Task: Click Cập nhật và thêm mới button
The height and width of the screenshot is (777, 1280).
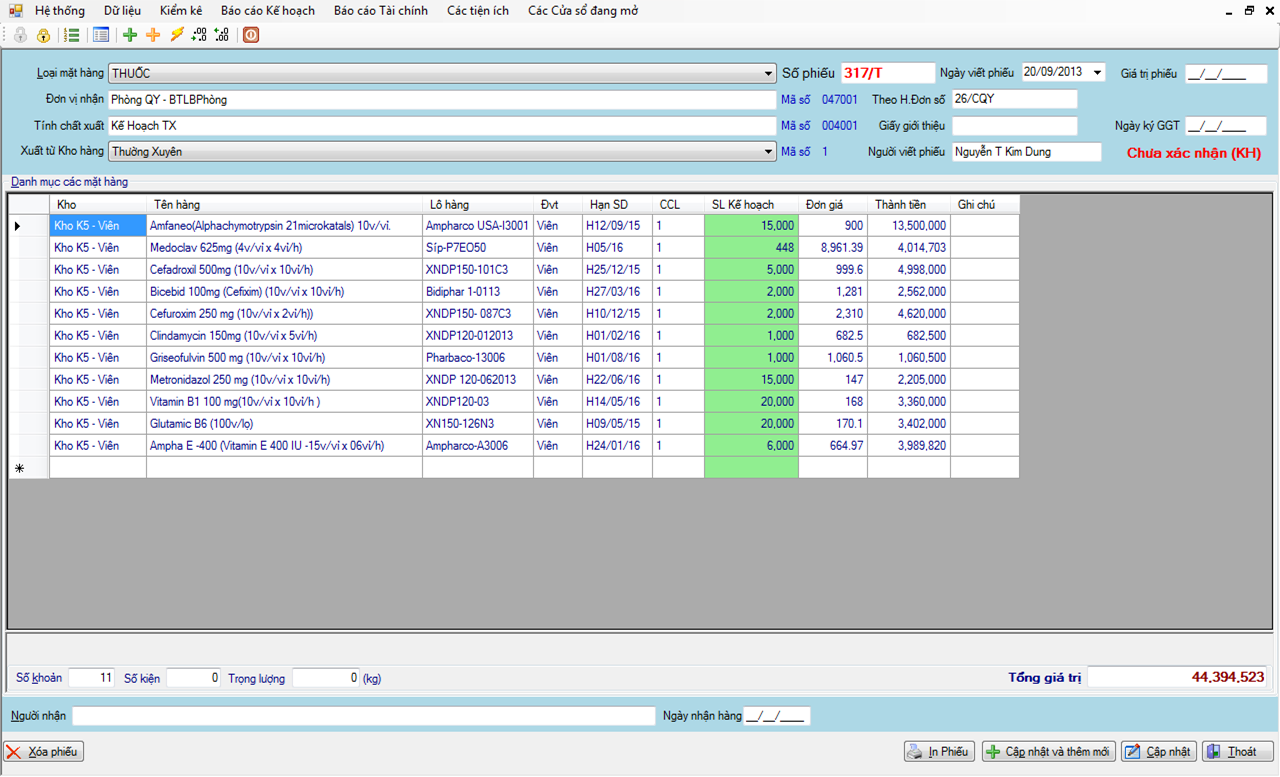Action: coord(1048,752)
